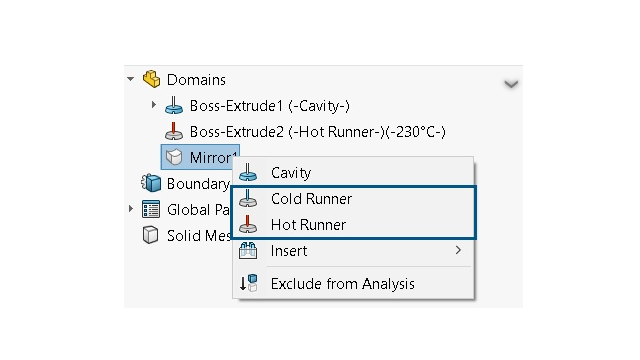Image resolution: width=640 pixels, height=360 pixels.
Task: Click the Hot Runner icon in context menu
Action: tap(248, 224)
